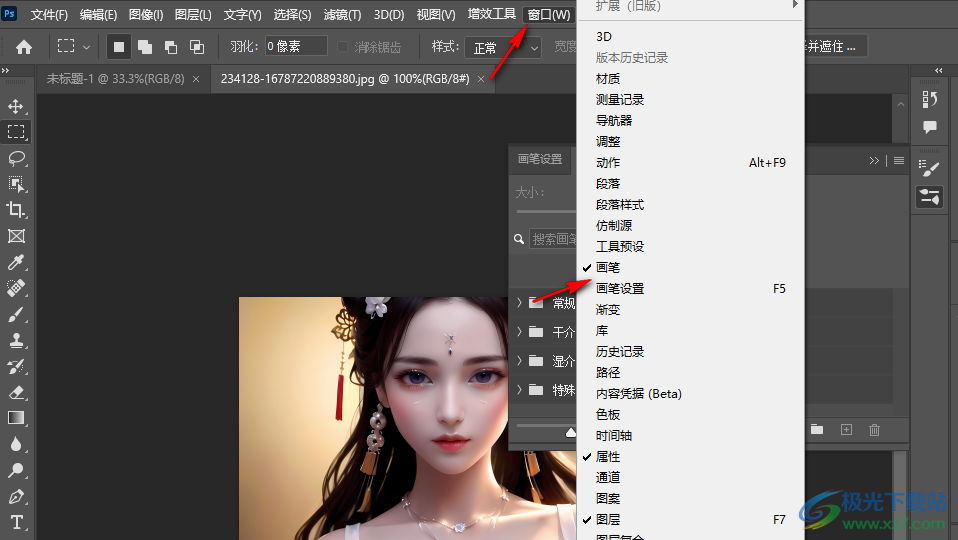Open the 文件(F) menu
The image size is (958, 540).
[49, 15]
